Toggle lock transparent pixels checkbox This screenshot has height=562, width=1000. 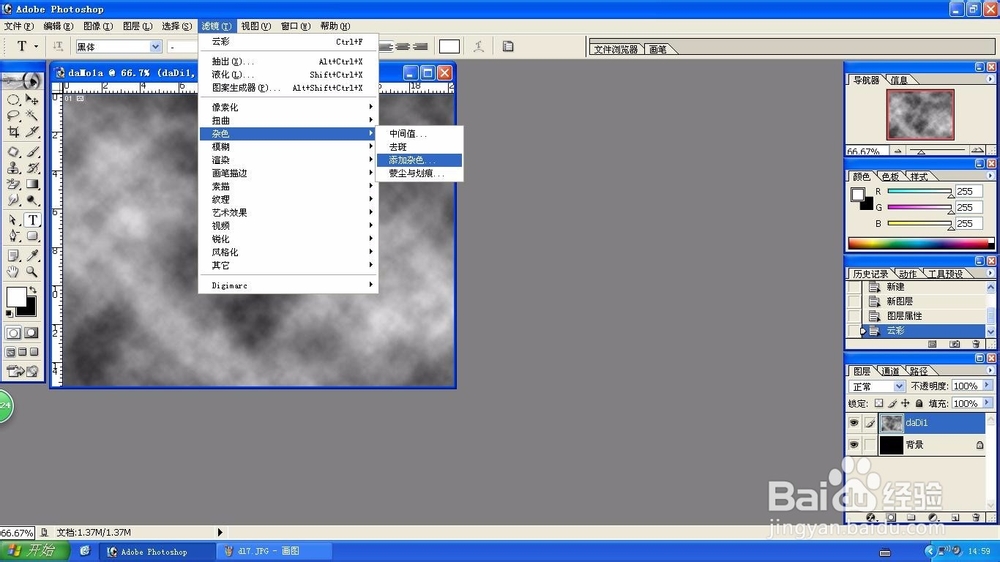coord(879,403)
